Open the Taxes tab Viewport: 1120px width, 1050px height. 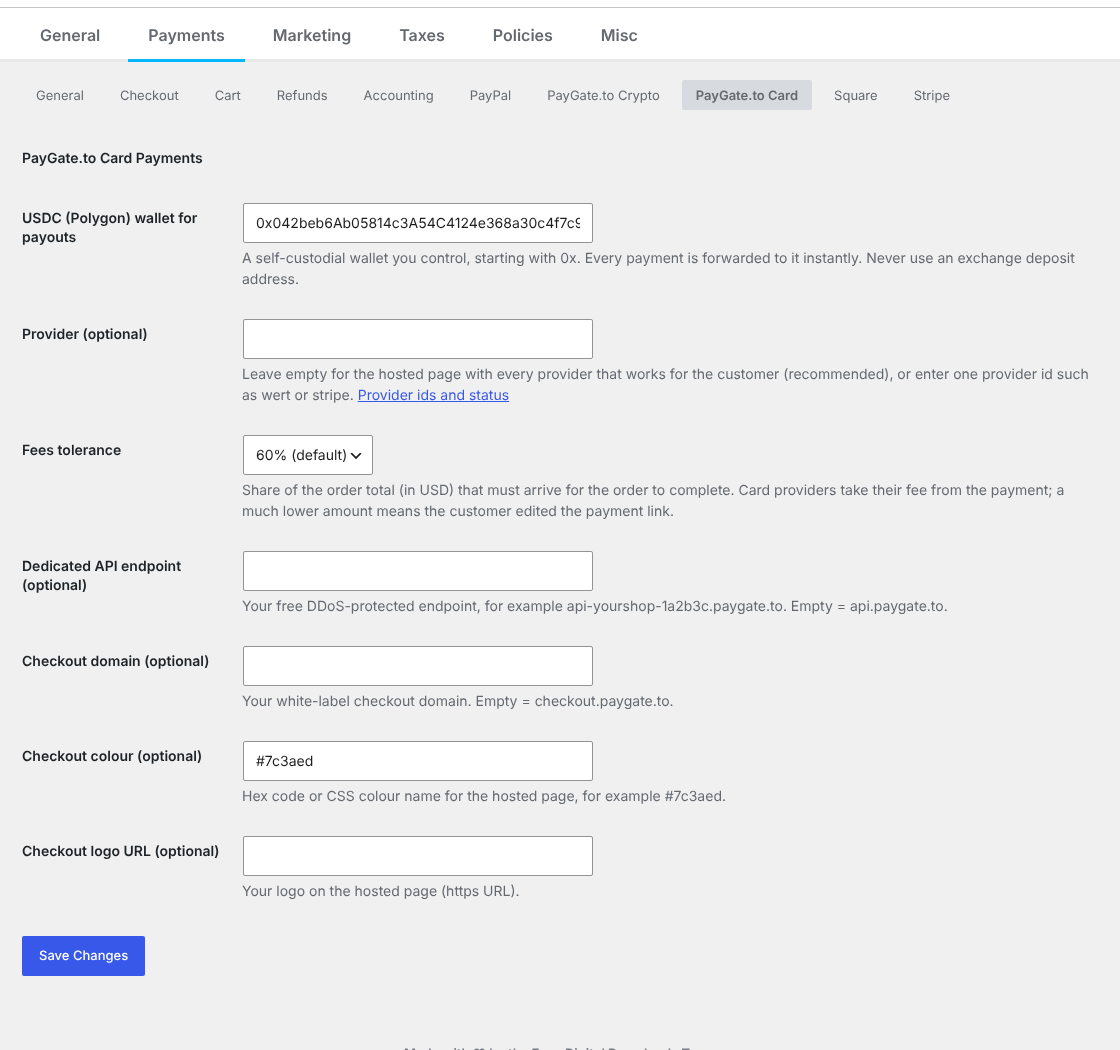[421, 36]
